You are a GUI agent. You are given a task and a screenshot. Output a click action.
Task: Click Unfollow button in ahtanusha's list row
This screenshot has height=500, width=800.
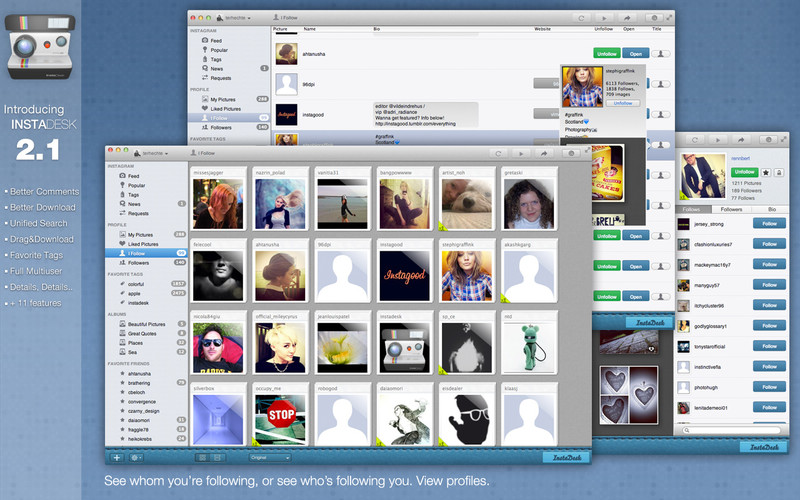pos(605,53)
